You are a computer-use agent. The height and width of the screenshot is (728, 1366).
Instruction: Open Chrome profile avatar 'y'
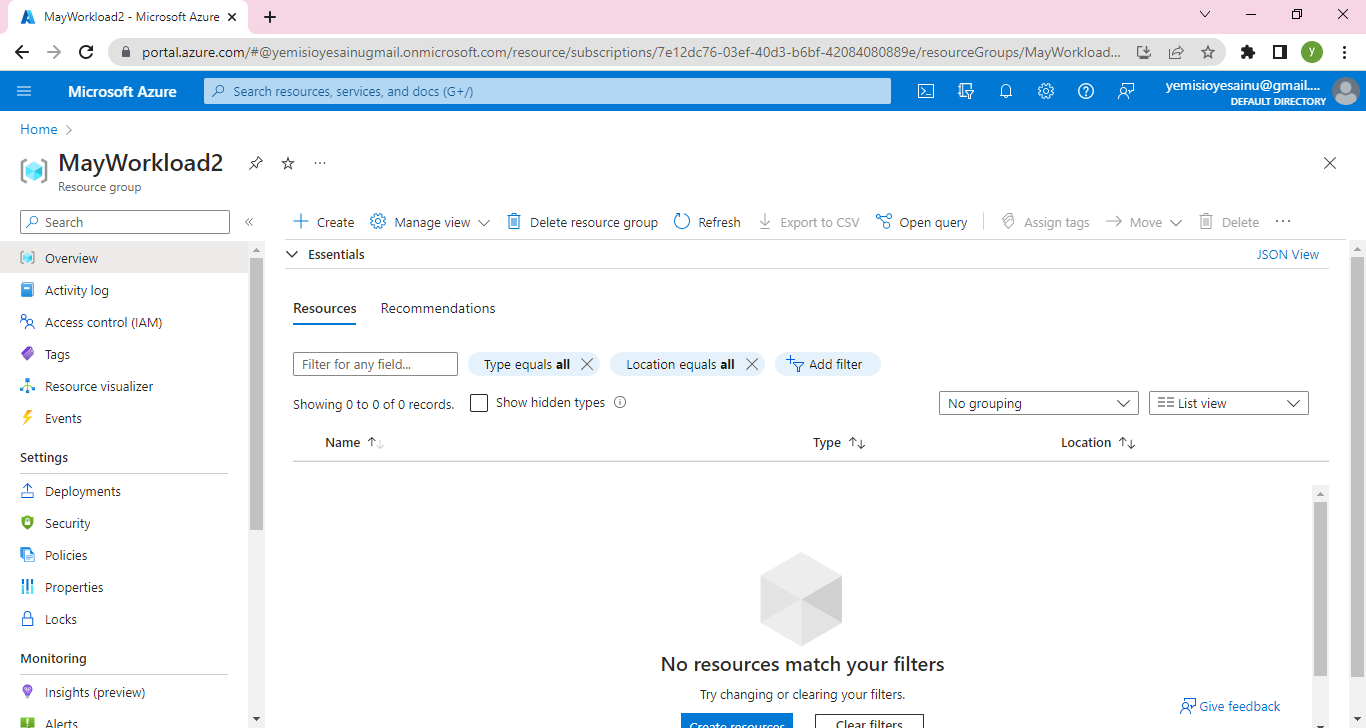coord(1312,52)
